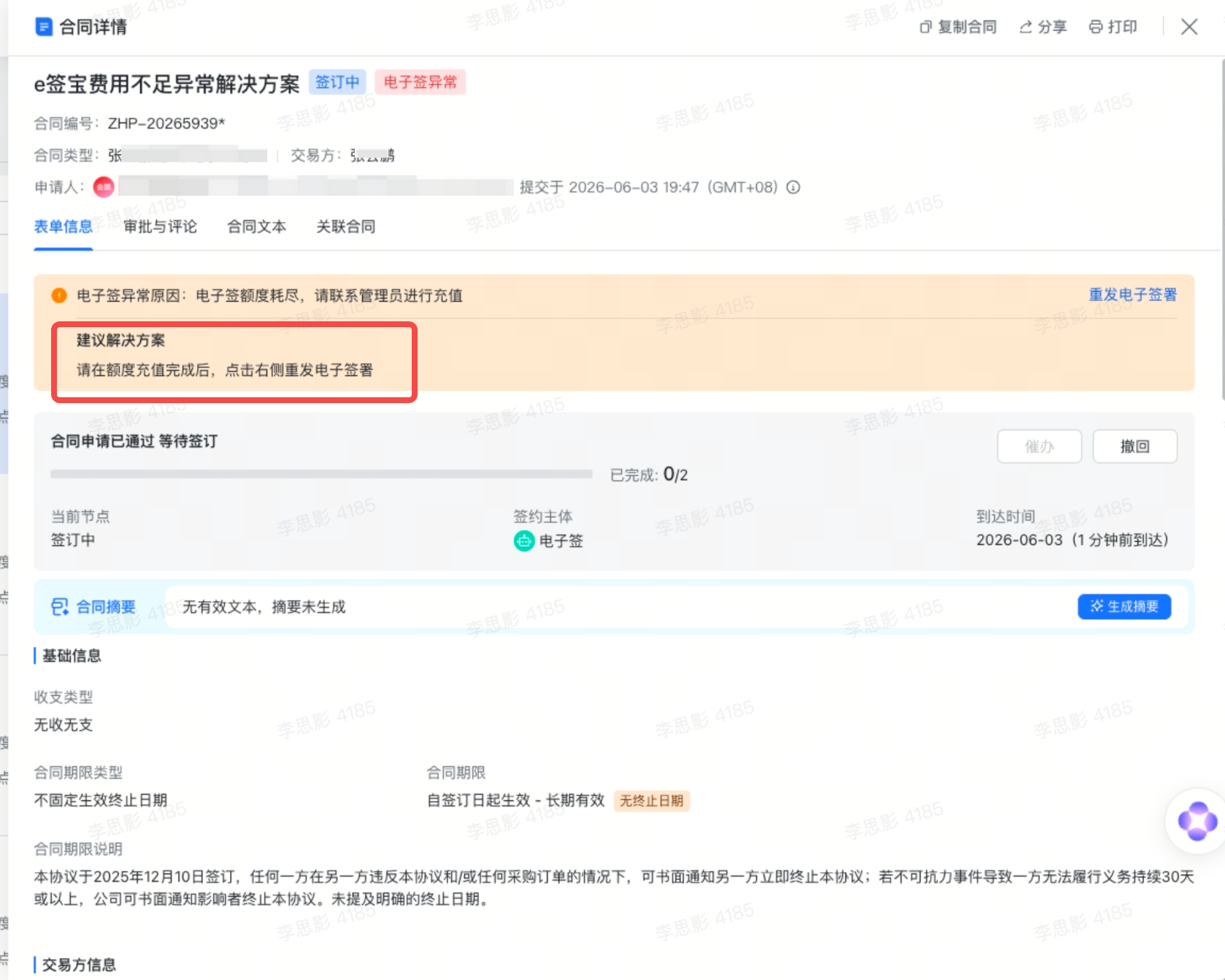
Task: Click the info icon beside submit time
Action: coord(793,188)
